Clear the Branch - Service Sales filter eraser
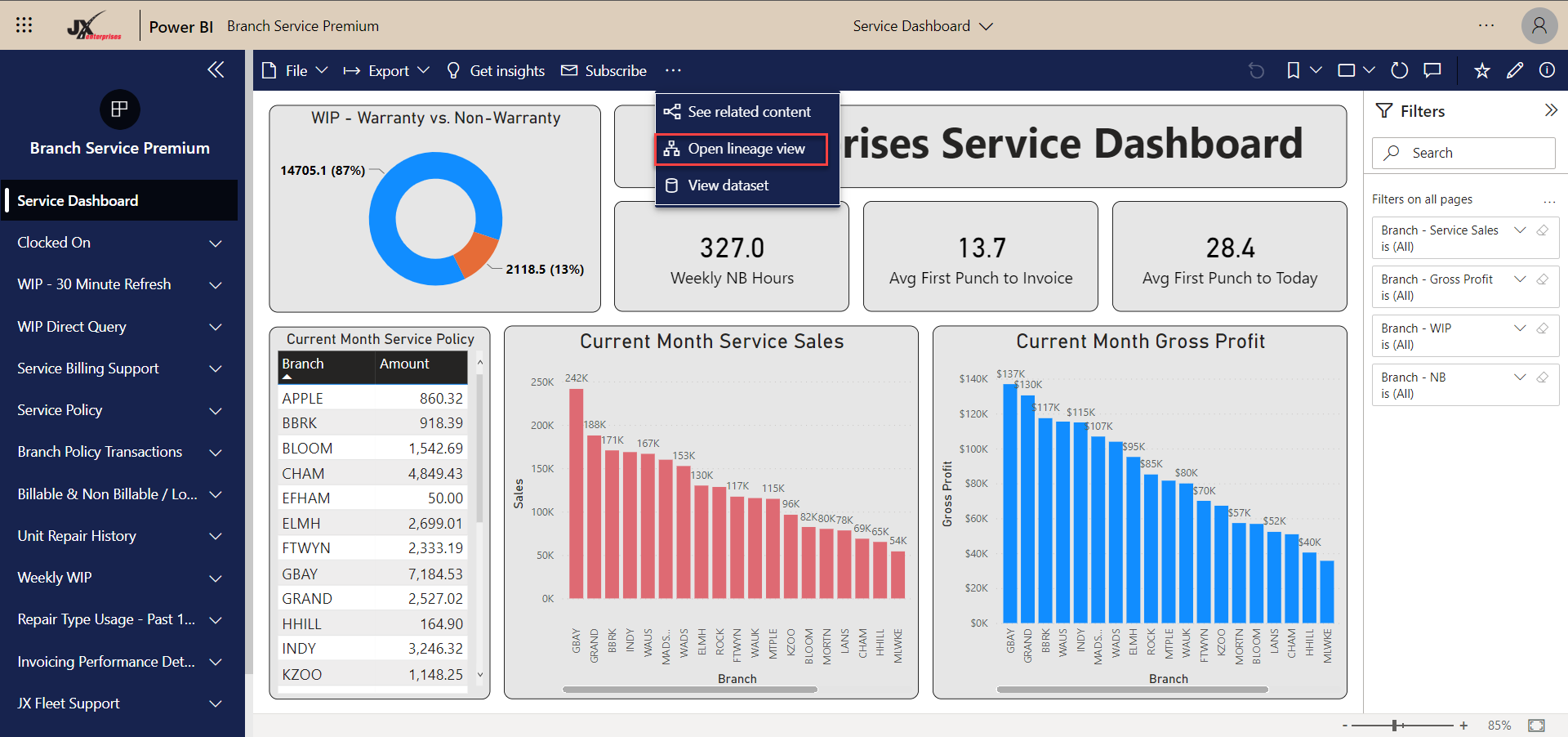The height and width of the screenshot is (737, 1568). (1542, 230)
